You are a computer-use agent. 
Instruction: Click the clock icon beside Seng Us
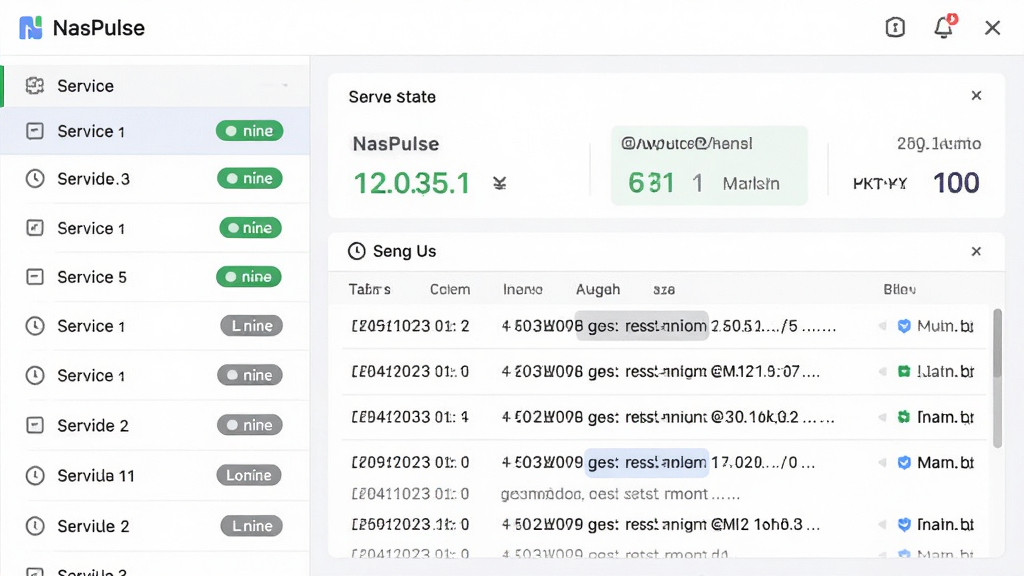(357, 251)
